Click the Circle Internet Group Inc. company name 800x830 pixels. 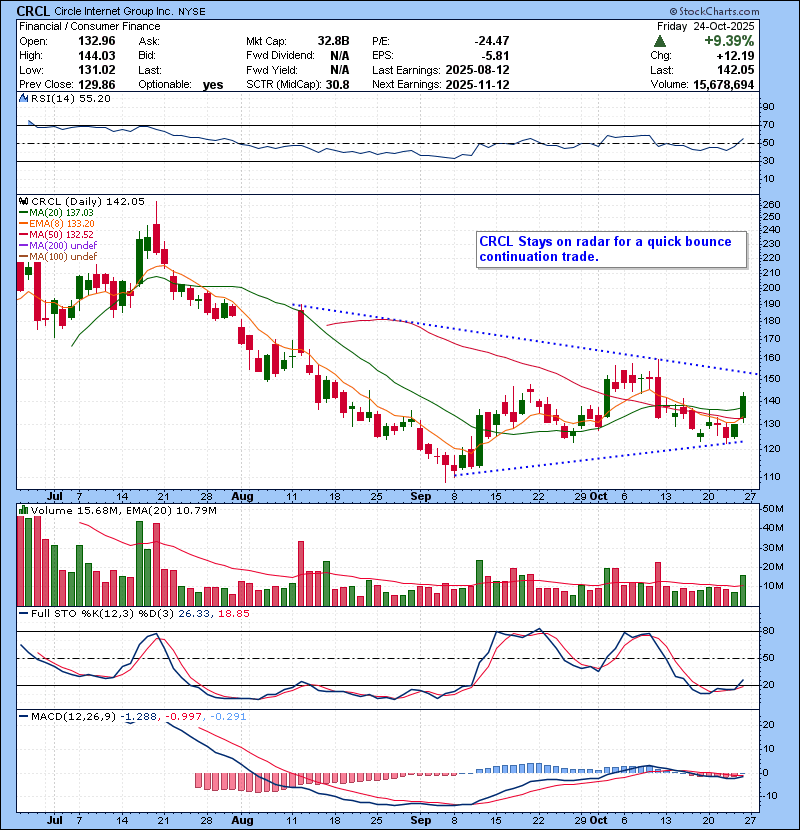click(113, 11)
